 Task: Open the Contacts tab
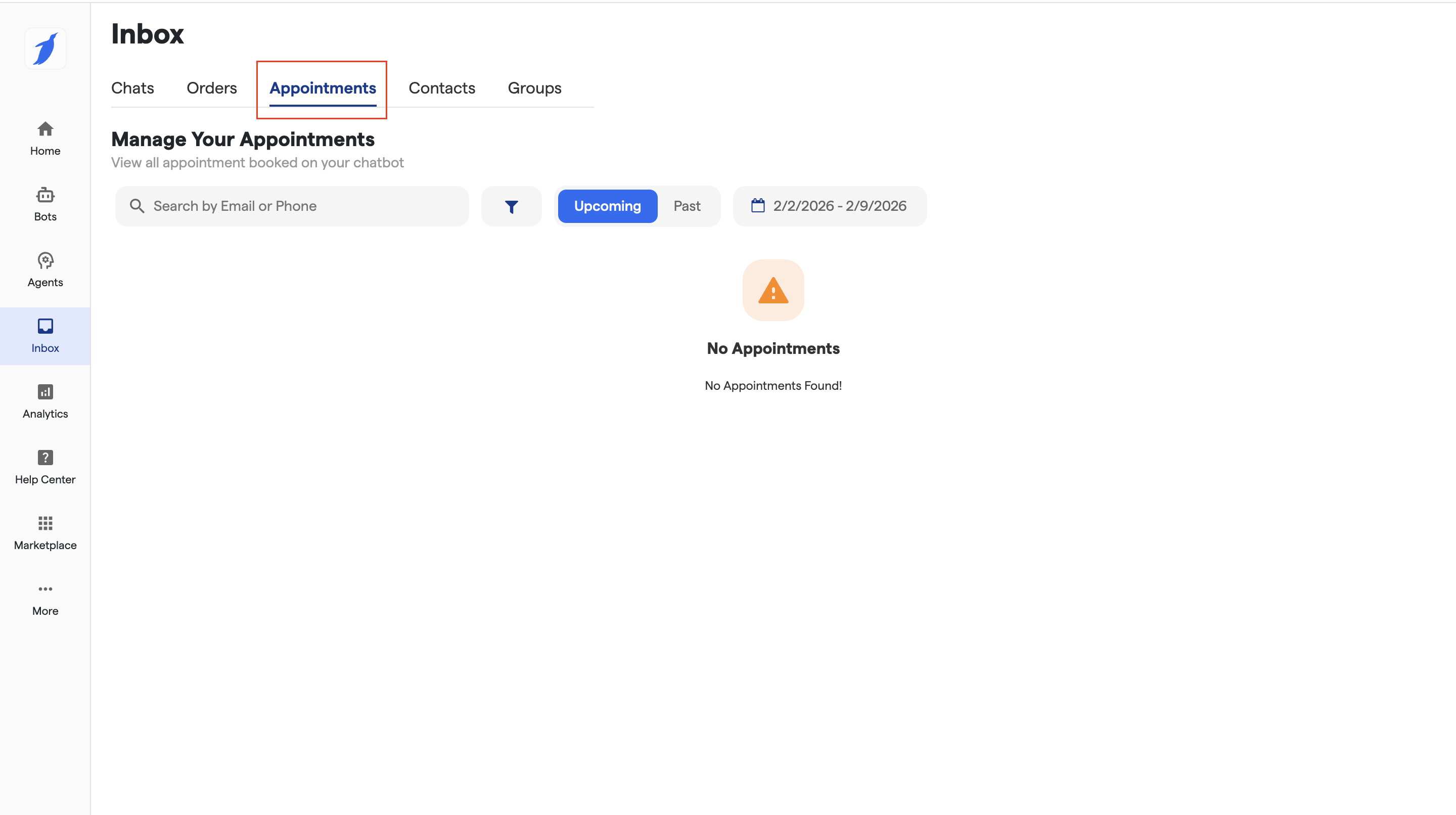click(441, 88)
